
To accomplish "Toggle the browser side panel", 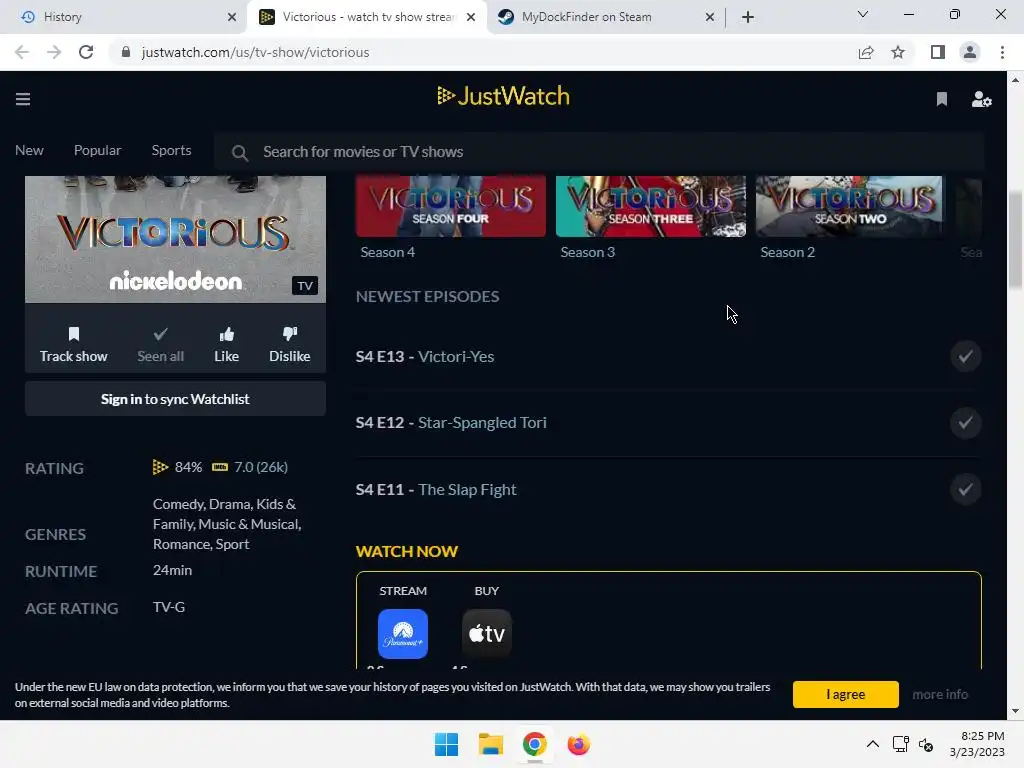I will click(x=938, y=52).
